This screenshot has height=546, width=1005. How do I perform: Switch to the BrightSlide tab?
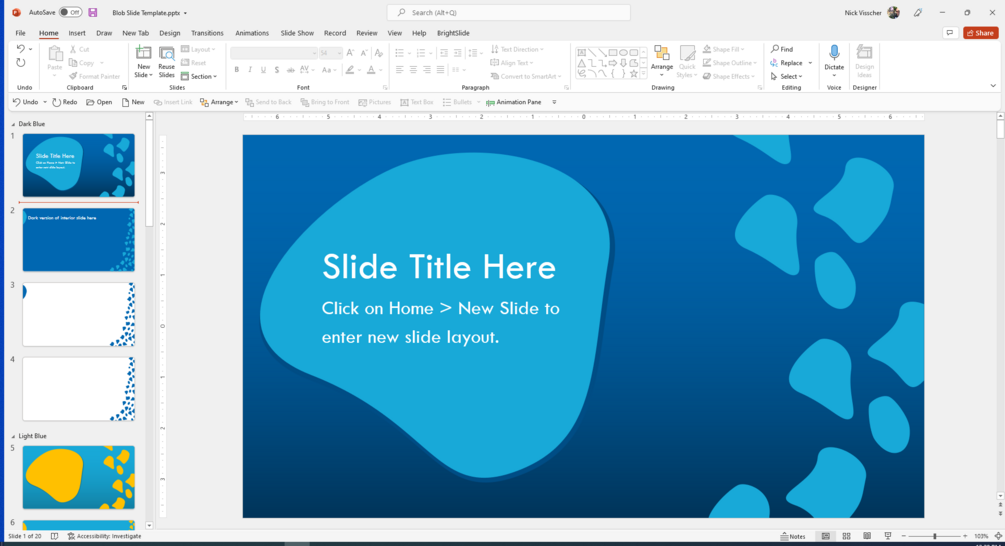pos(453,33)
